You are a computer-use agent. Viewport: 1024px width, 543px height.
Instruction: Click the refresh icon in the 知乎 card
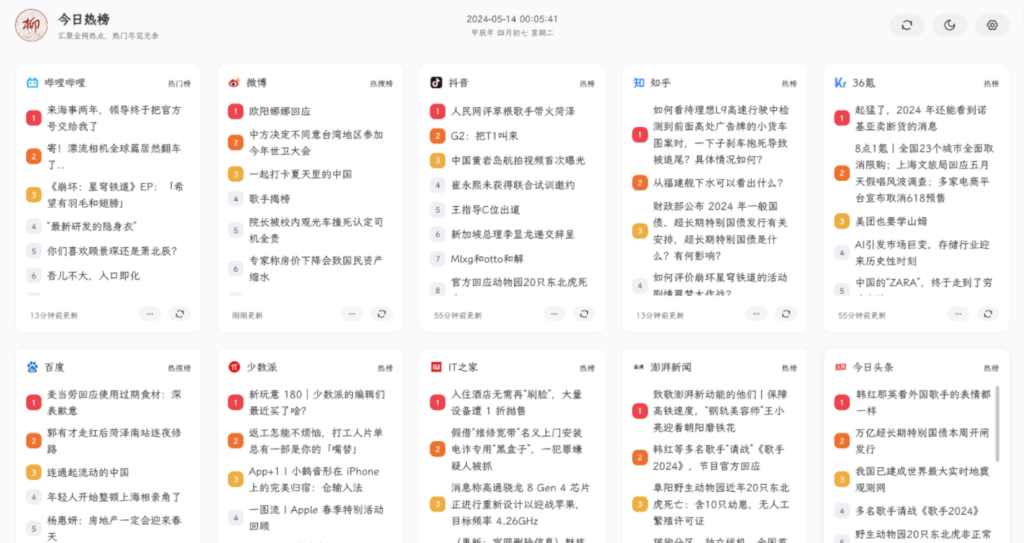click(x=786, y=314)
